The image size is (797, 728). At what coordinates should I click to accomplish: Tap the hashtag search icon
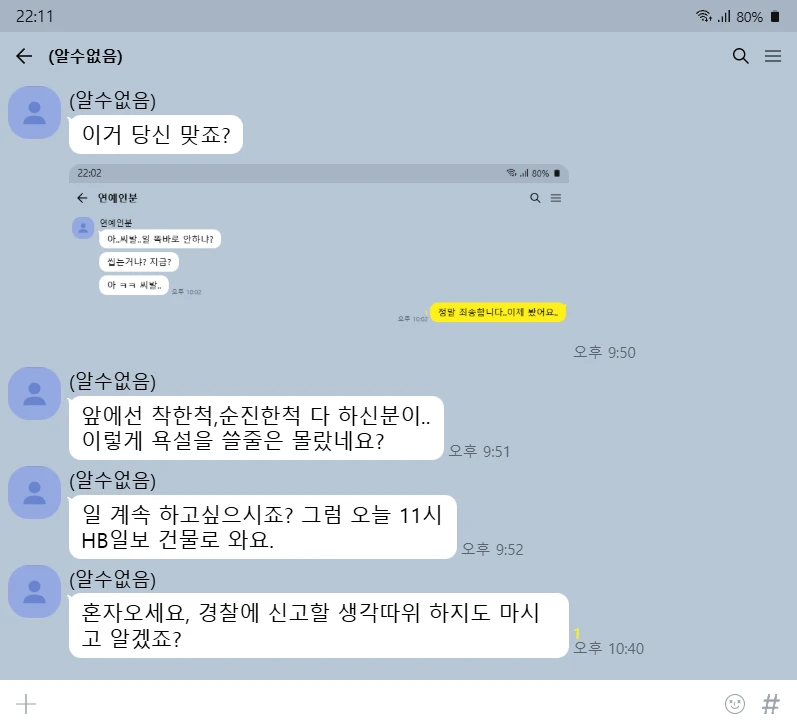point(771,704)
